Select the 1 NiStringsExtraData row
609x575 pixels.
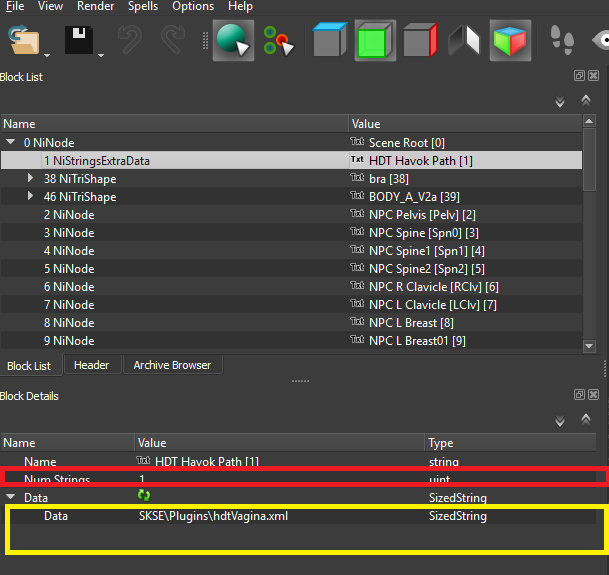point(291,160)
